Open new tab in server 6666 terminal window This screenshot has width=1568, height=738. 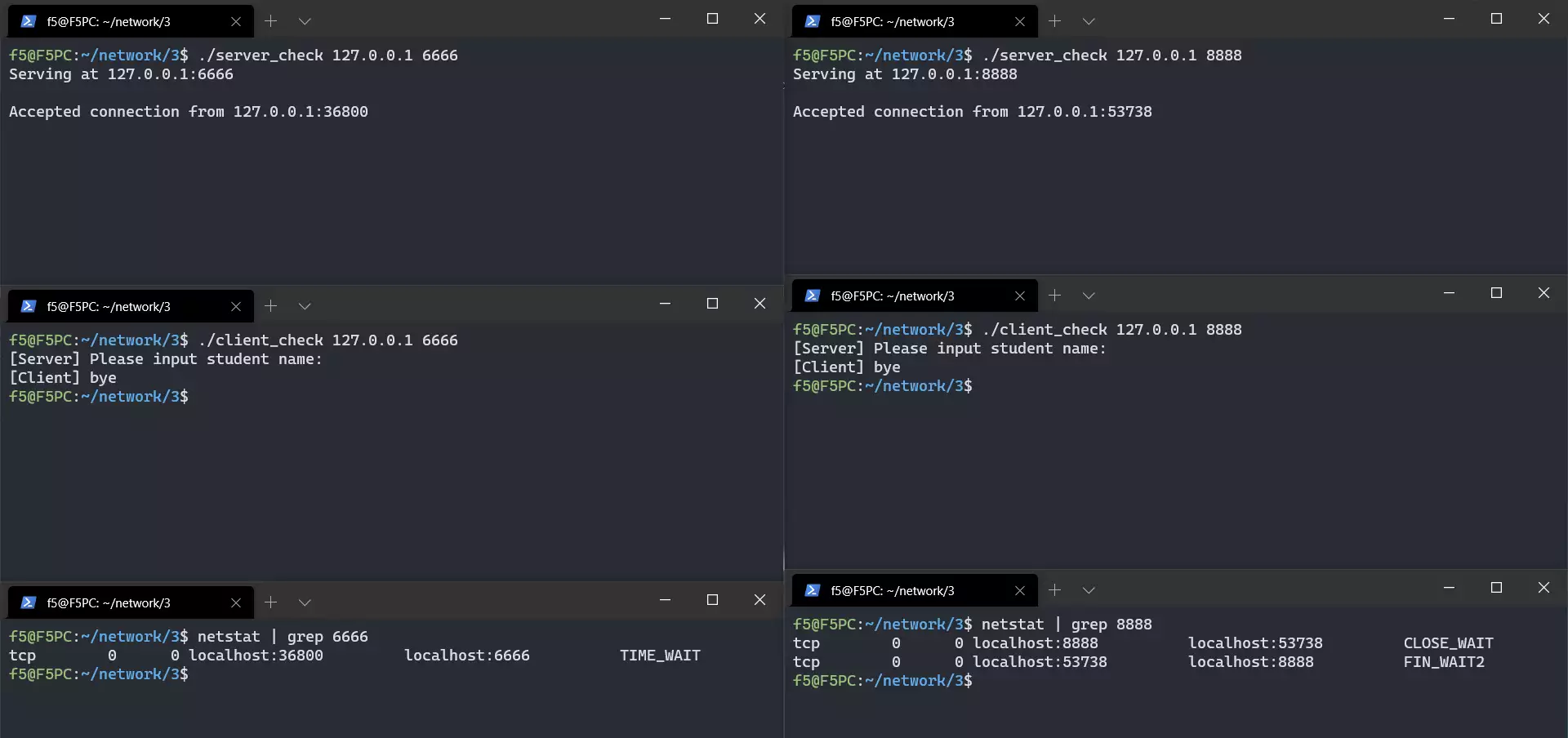click(x=270, y=21)
